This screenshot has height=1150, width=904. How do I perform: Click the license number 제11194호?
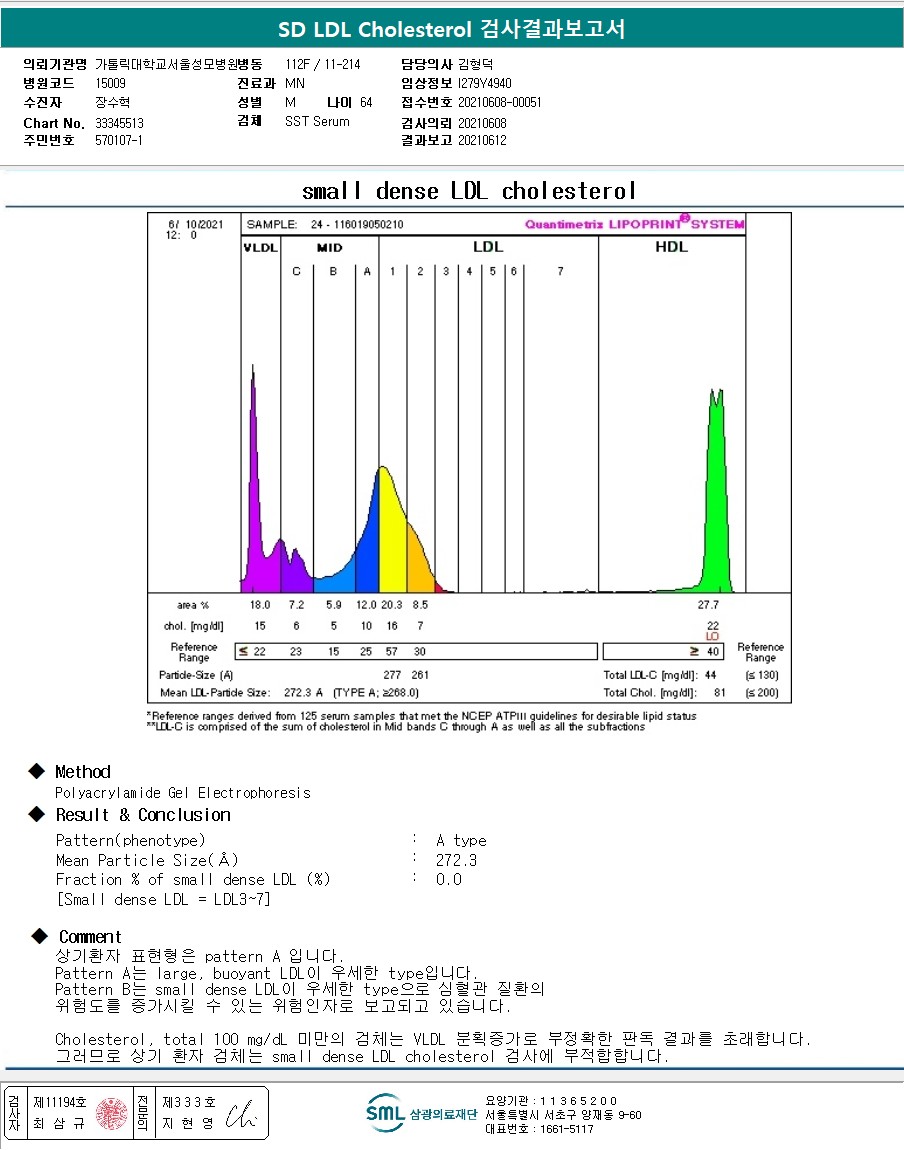pyautogui.click(x=59, y=1102)
